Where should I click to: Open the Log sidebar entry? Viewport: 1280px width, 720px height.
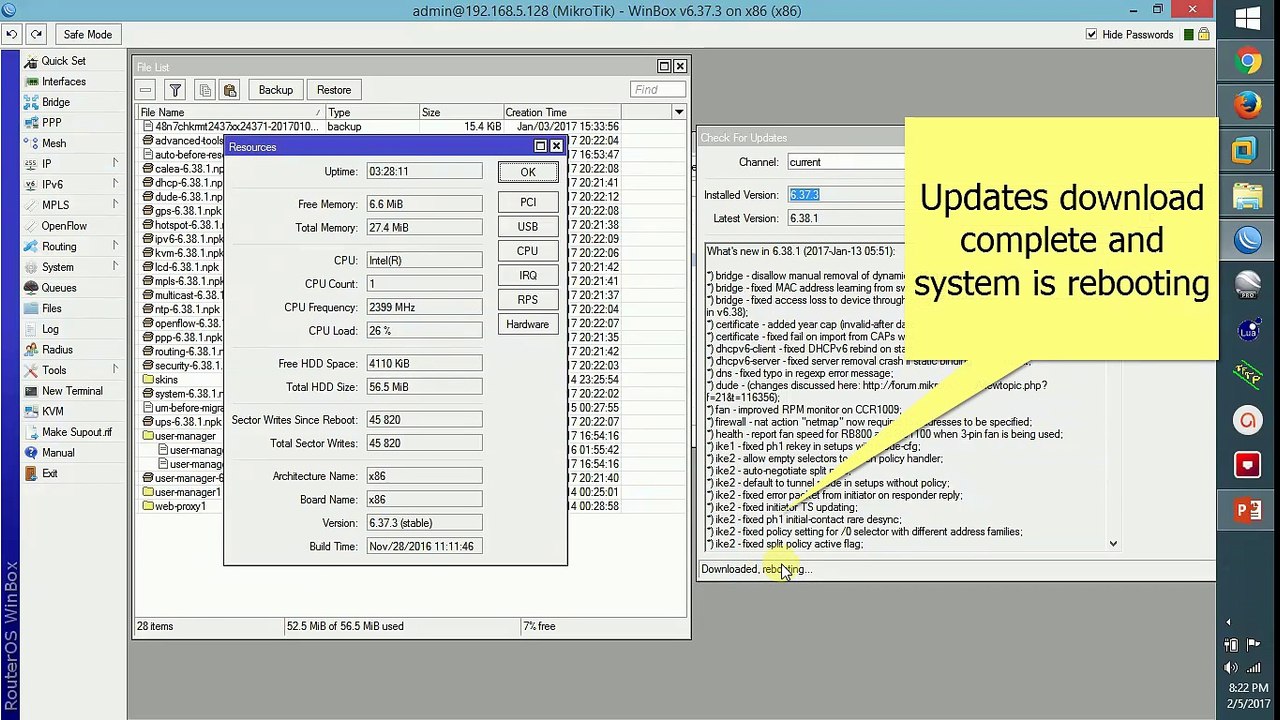(x=50, y=329)
